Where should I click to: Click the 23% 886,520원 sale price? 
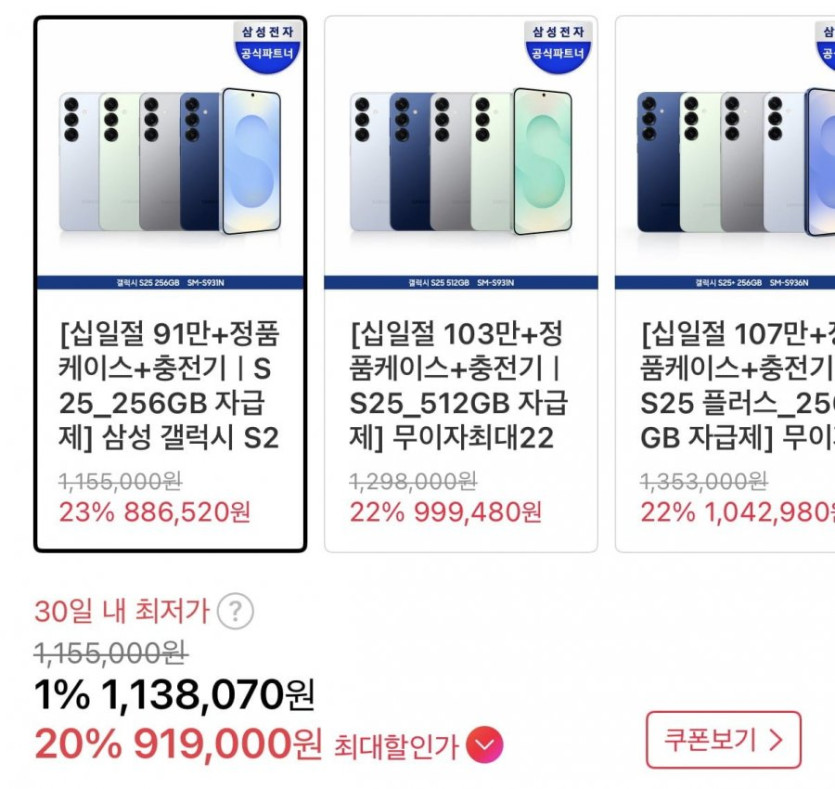coord(155,513)
